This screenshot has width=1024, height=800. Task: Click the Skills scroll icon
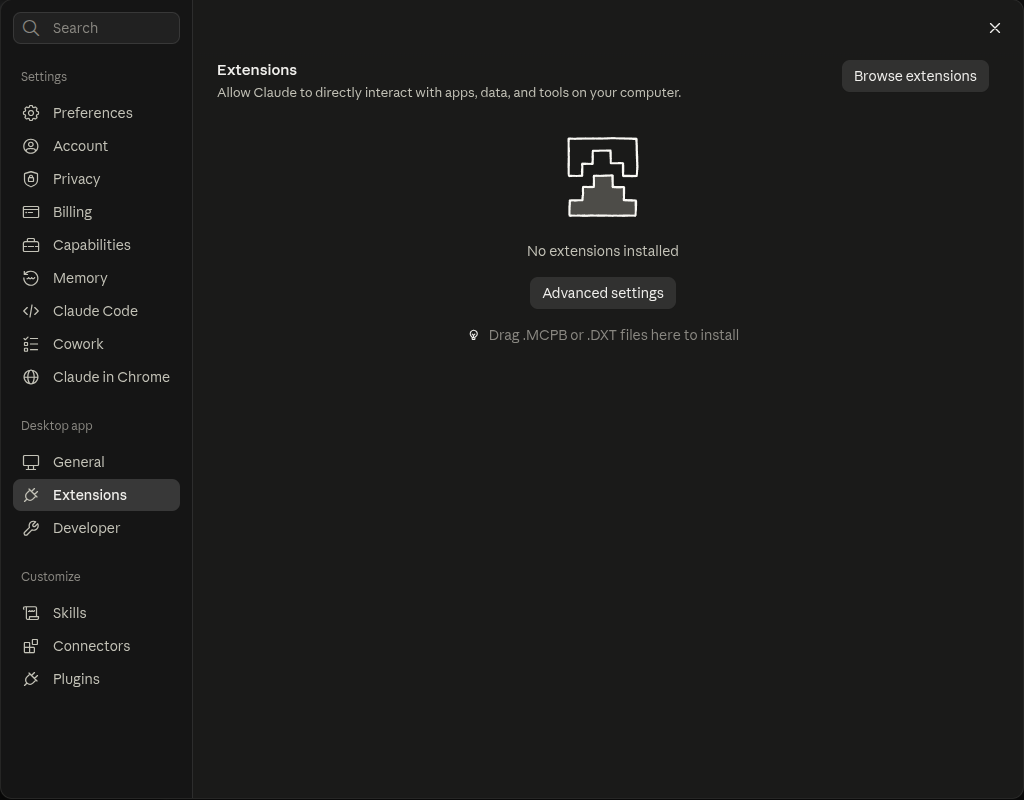31,613
